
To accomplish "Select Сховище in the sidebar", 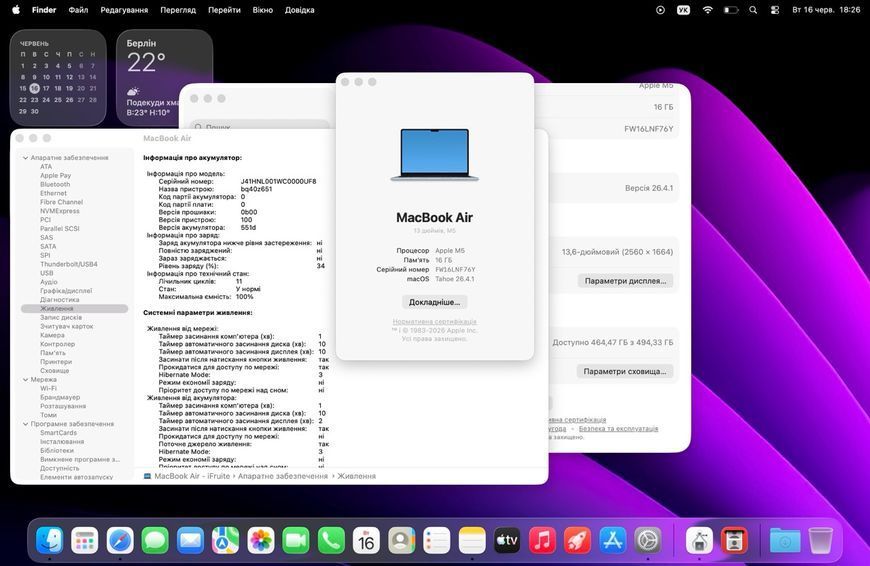I will click(54, 371).
